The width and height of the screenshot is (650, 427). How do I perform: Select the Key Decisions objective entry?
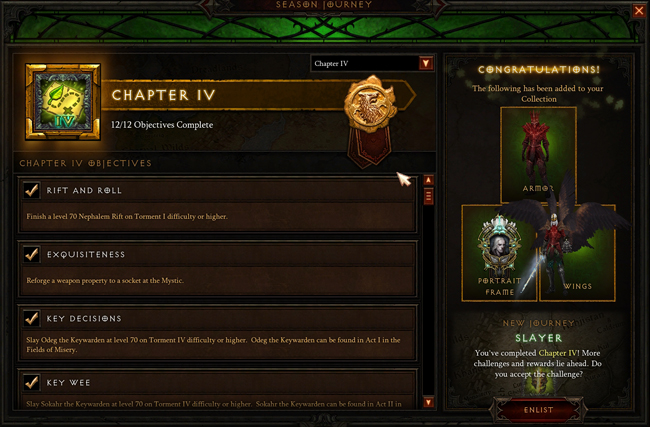point(218,333)
